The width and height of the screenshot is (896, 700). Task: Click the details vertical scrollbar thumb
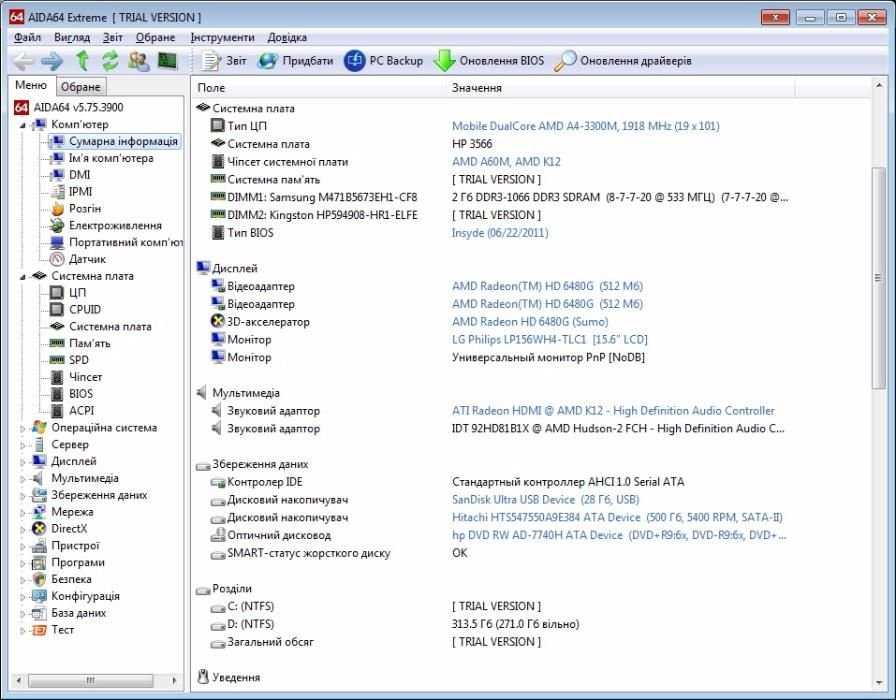(x=878, y=278)
